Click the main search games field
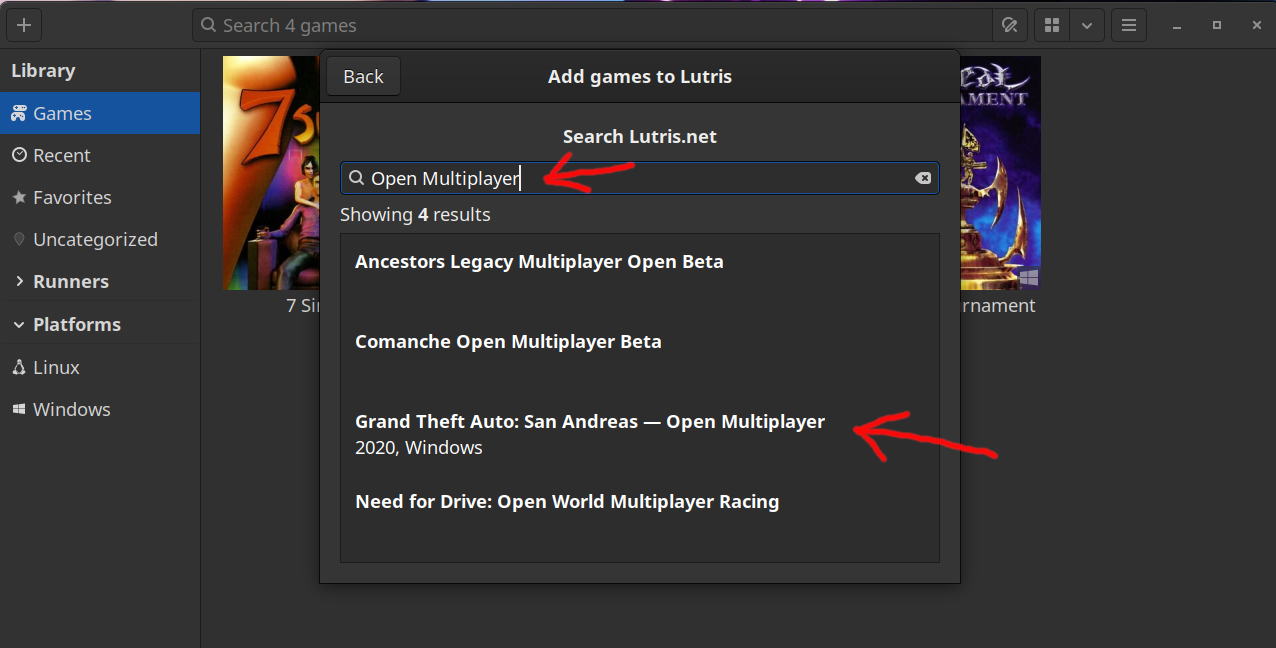This screenshot has height=648, width=1276. pos(594,25)
